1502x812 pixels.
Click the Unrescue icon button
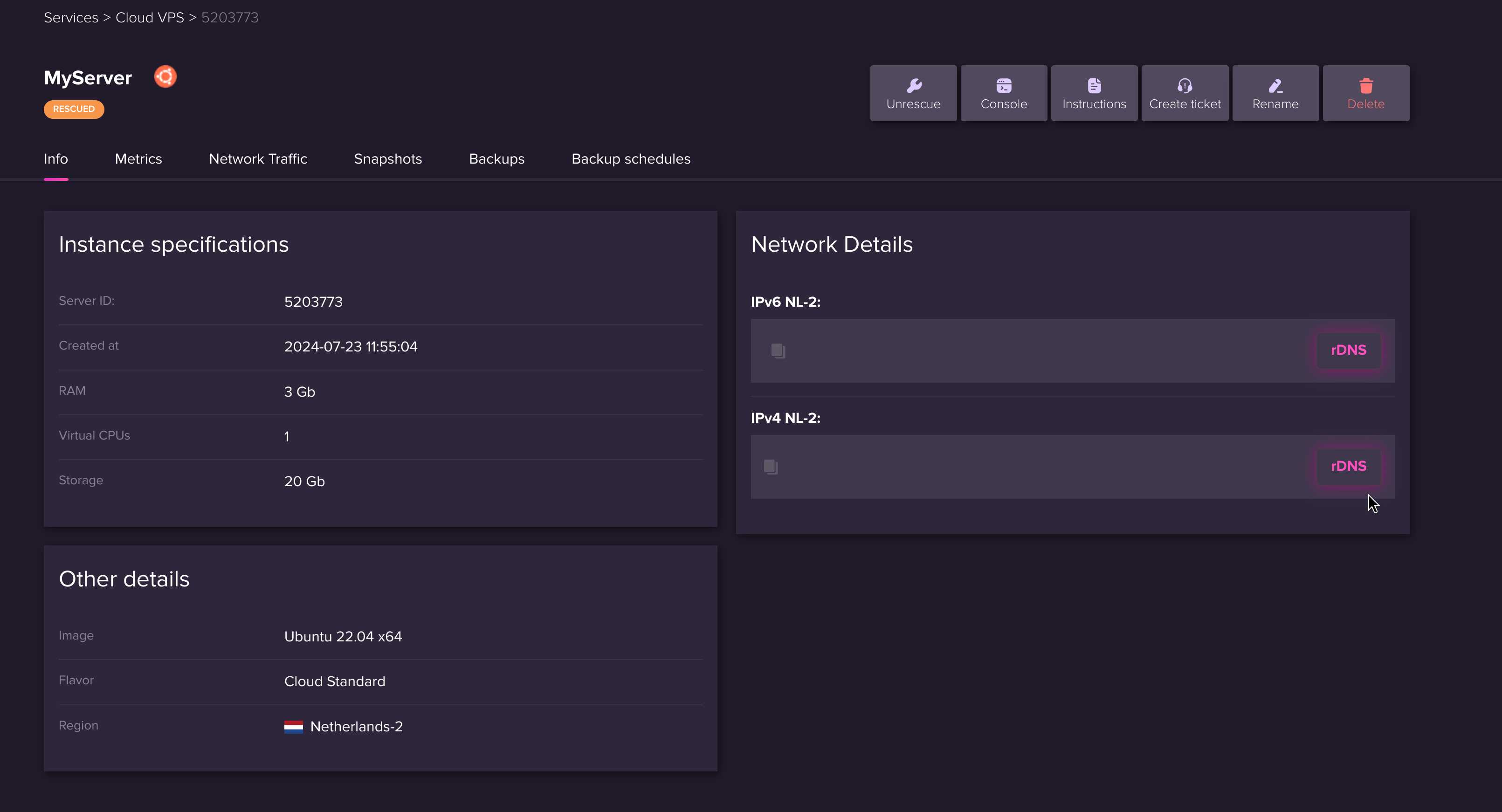pyautogui.click(x=913, y=92)
